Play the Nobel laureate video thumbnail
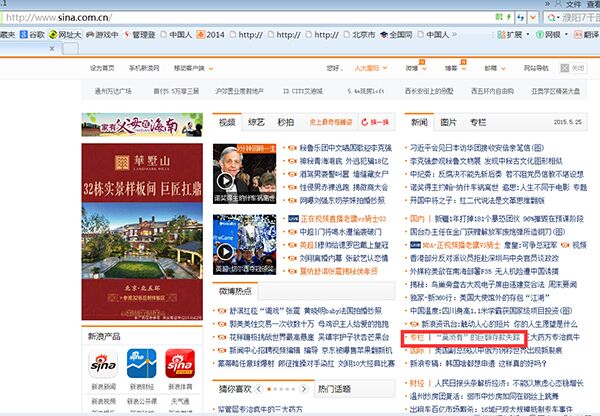 (245, 174)
